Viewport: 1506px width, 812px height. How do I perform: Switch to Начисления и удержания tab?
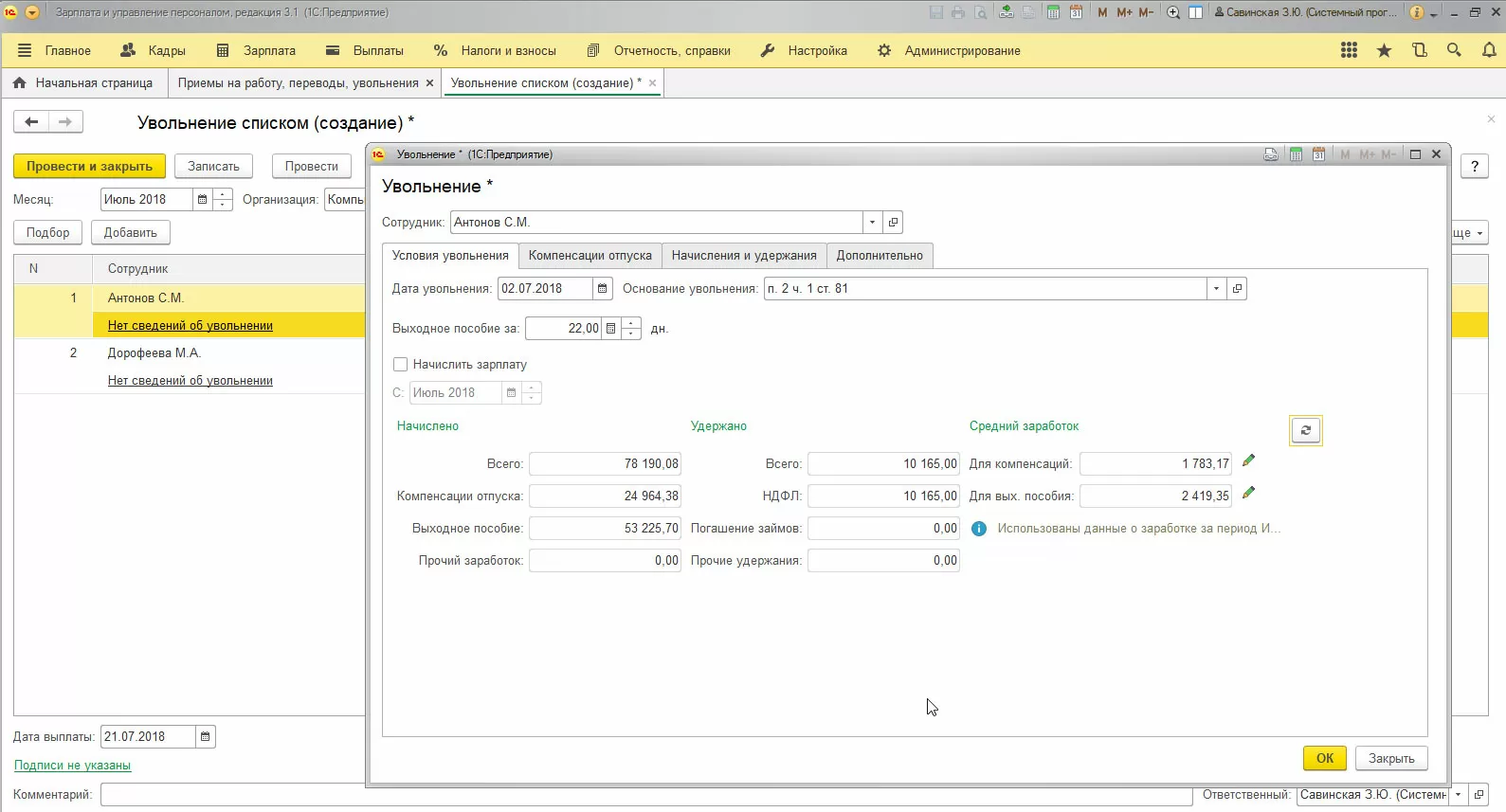pos(743,256)
